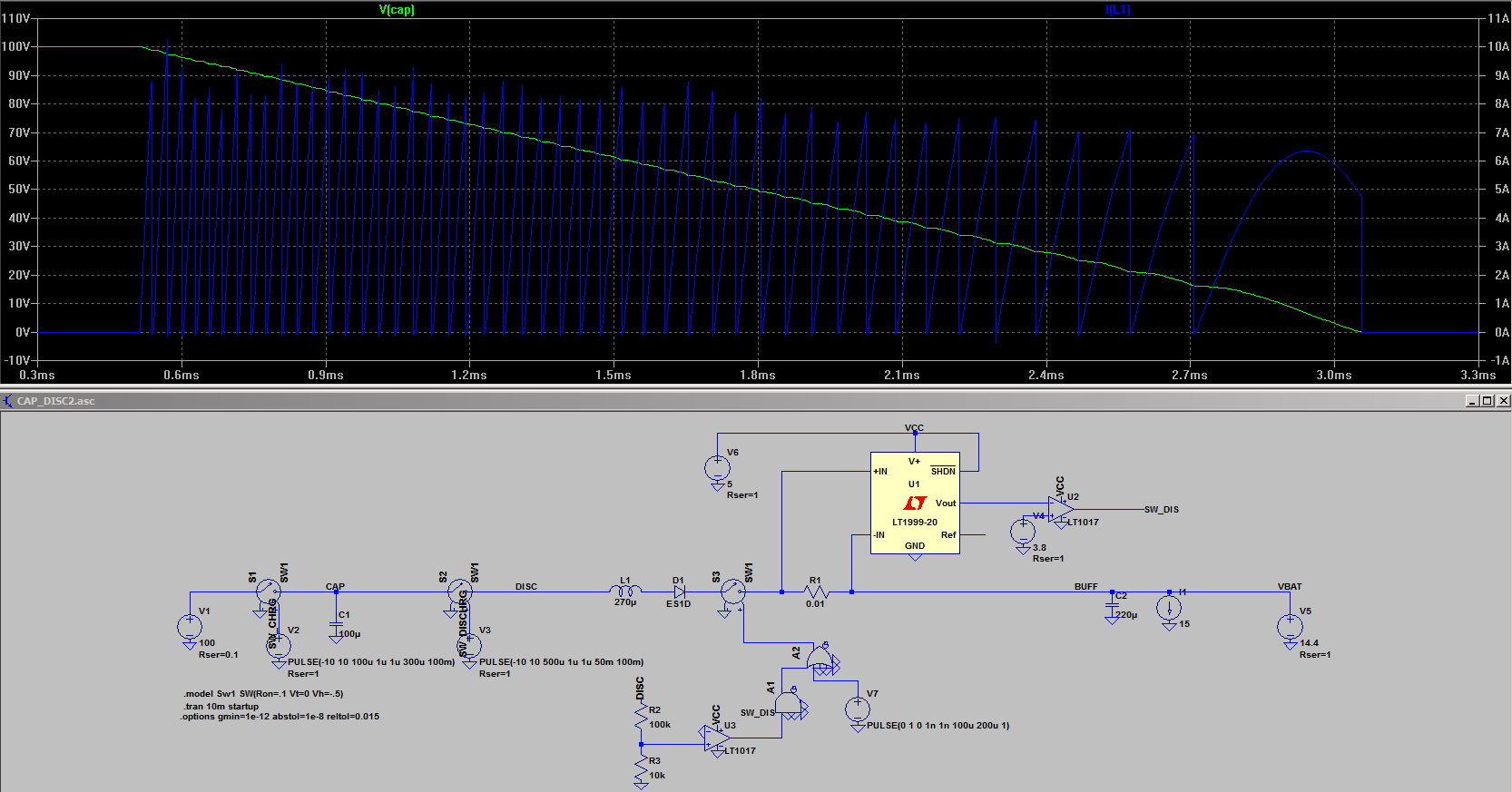The image size is (1512, 792).
Task: Click the 0.01 resistor value
Action: [x=815, y=603]
